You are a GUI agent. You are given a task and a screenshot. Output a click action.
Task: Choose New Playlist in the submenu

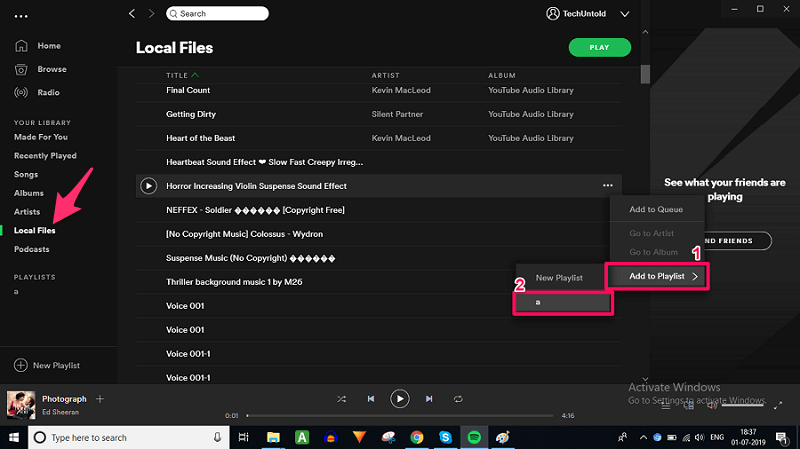560,278
